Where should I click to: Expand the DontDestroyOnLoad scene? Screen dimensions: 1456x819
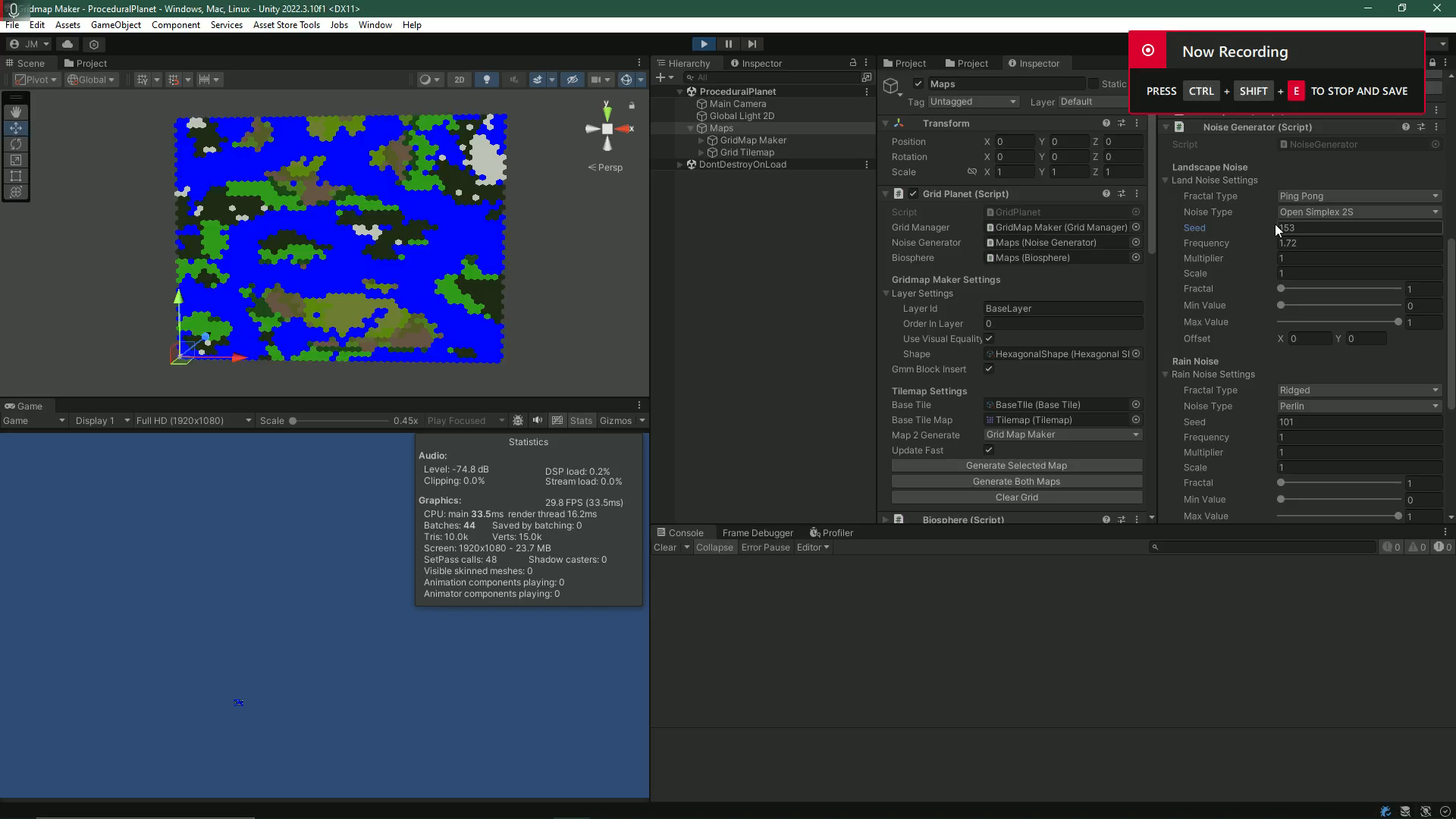[x=680, y=165]
